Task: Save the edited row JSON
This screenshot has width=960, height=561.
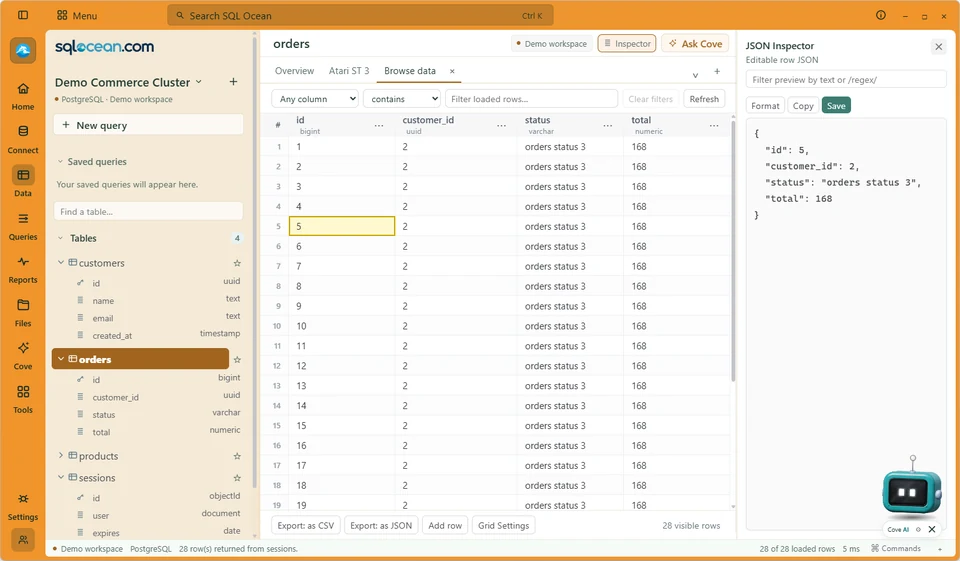Action: point(836,105)
